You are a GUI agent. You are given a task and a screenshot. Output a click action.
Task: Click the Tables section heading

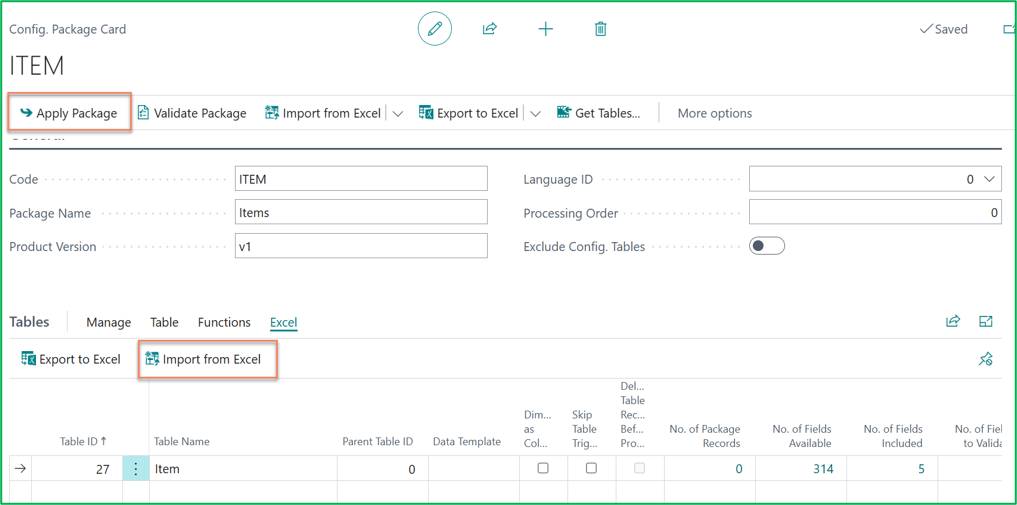point(29,322)
